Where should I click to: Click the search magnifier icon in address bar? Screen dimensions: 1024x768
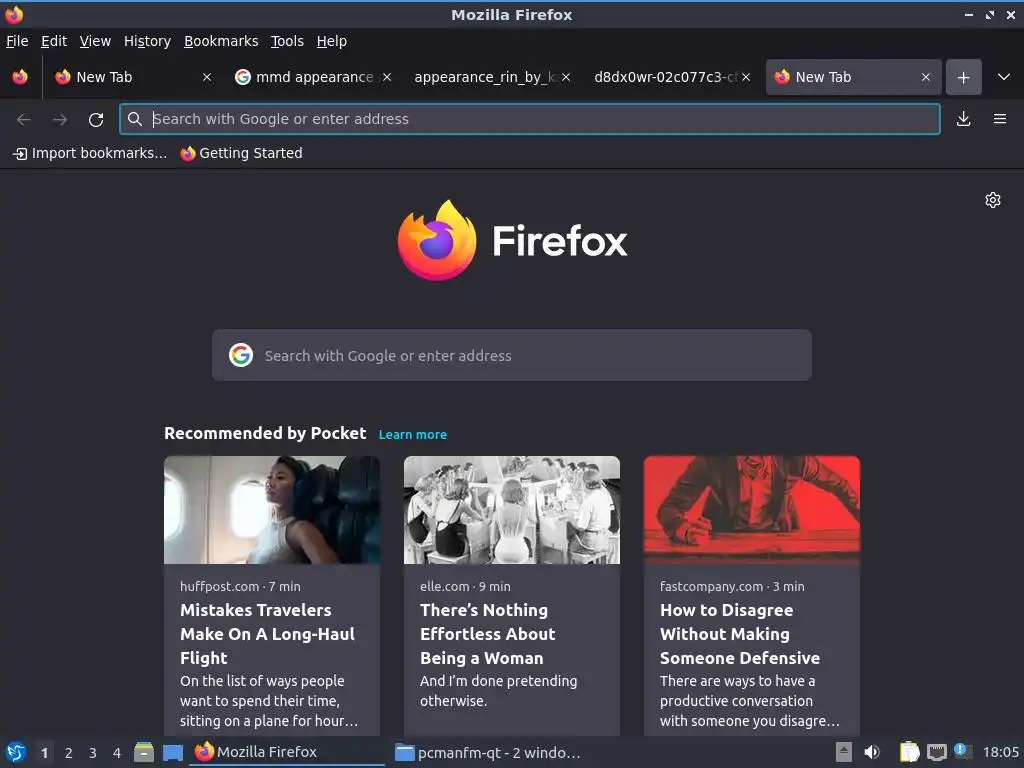pos(135,119)
